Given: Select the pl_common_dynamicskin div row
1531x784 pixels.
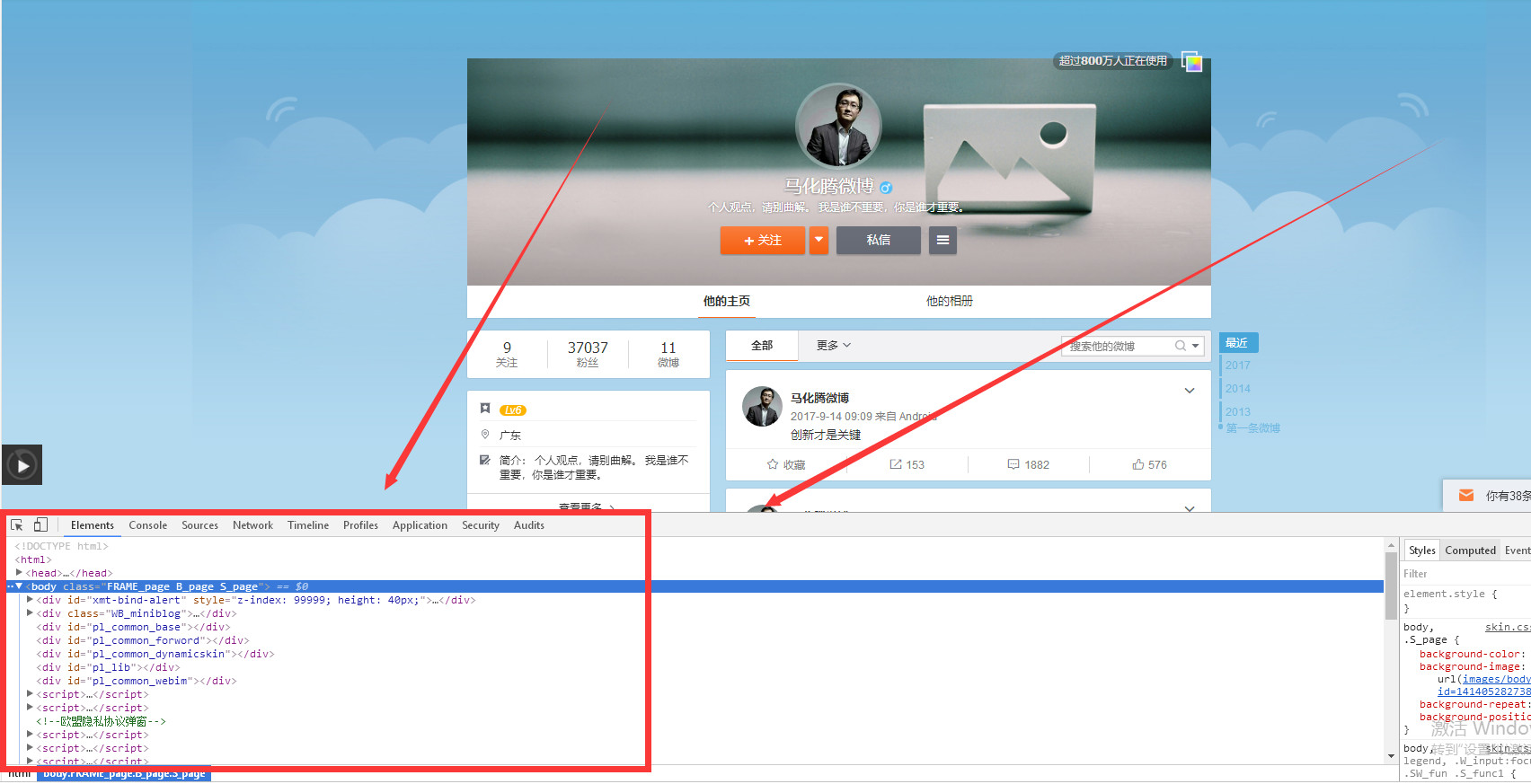Looking at the screenshot, I should (x=155, y=654).
